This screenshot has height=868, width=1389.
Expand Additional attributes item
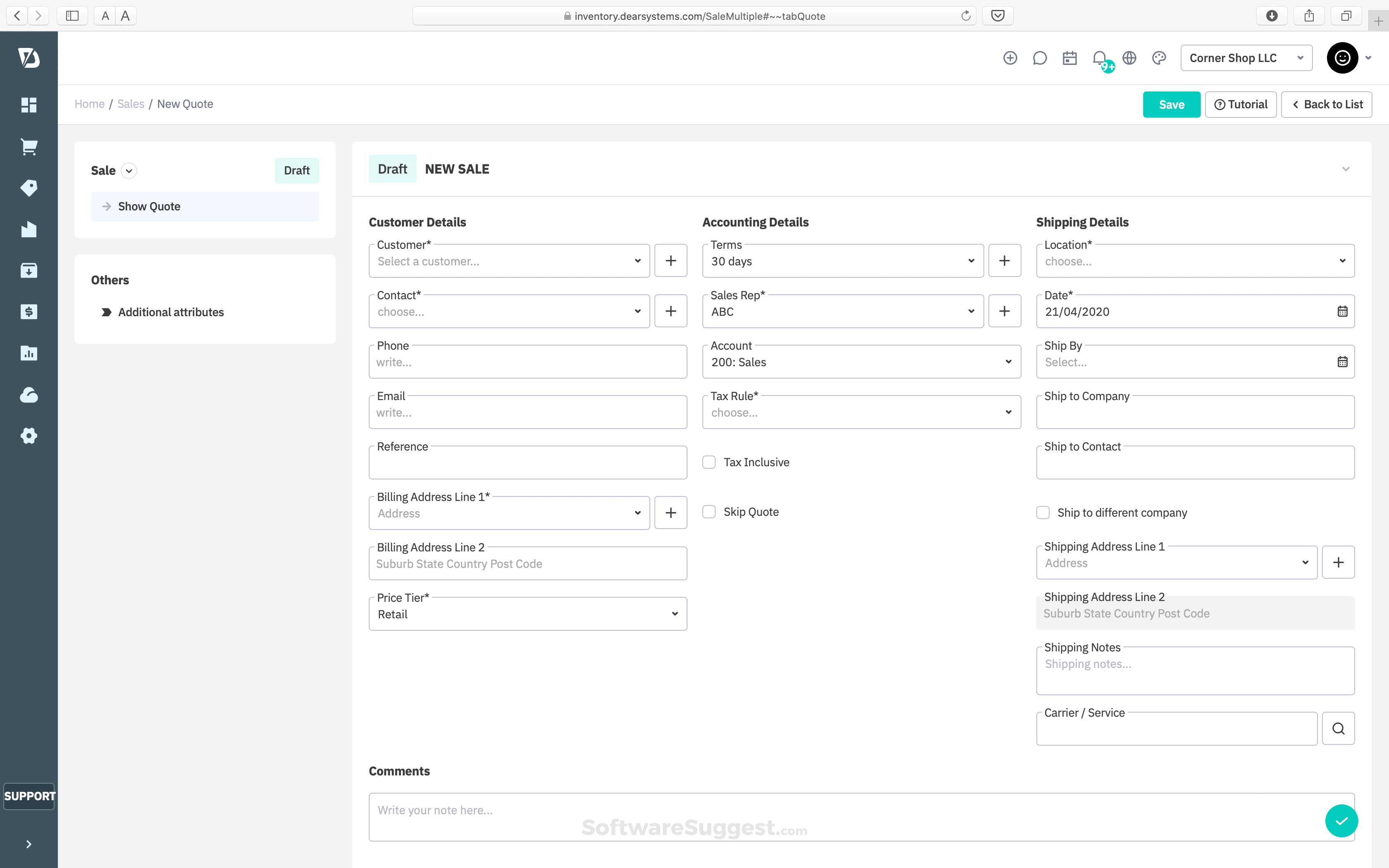170,312
